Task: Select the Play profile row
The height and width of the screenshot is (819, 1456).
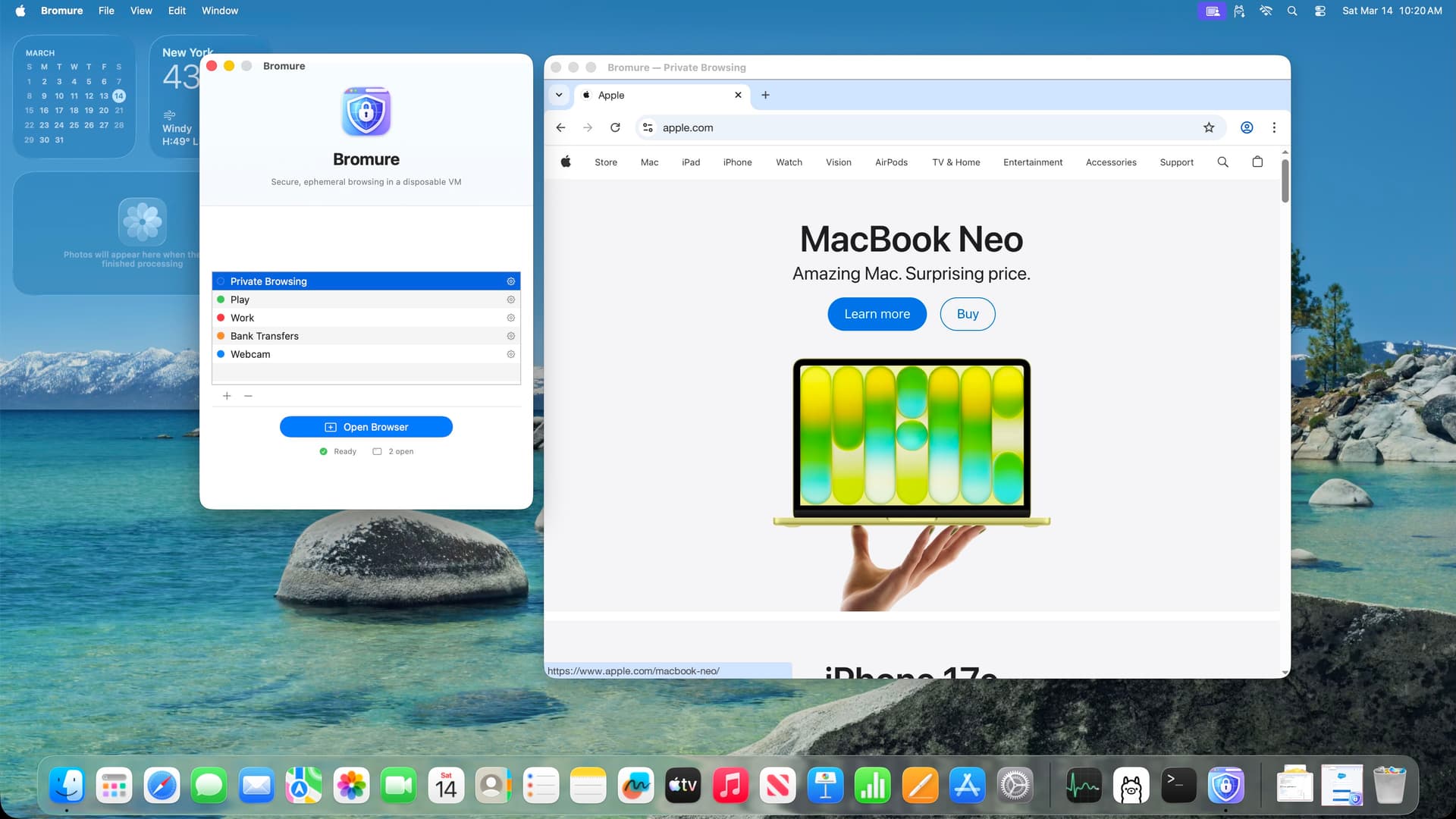Action: (x=364, y=300)
